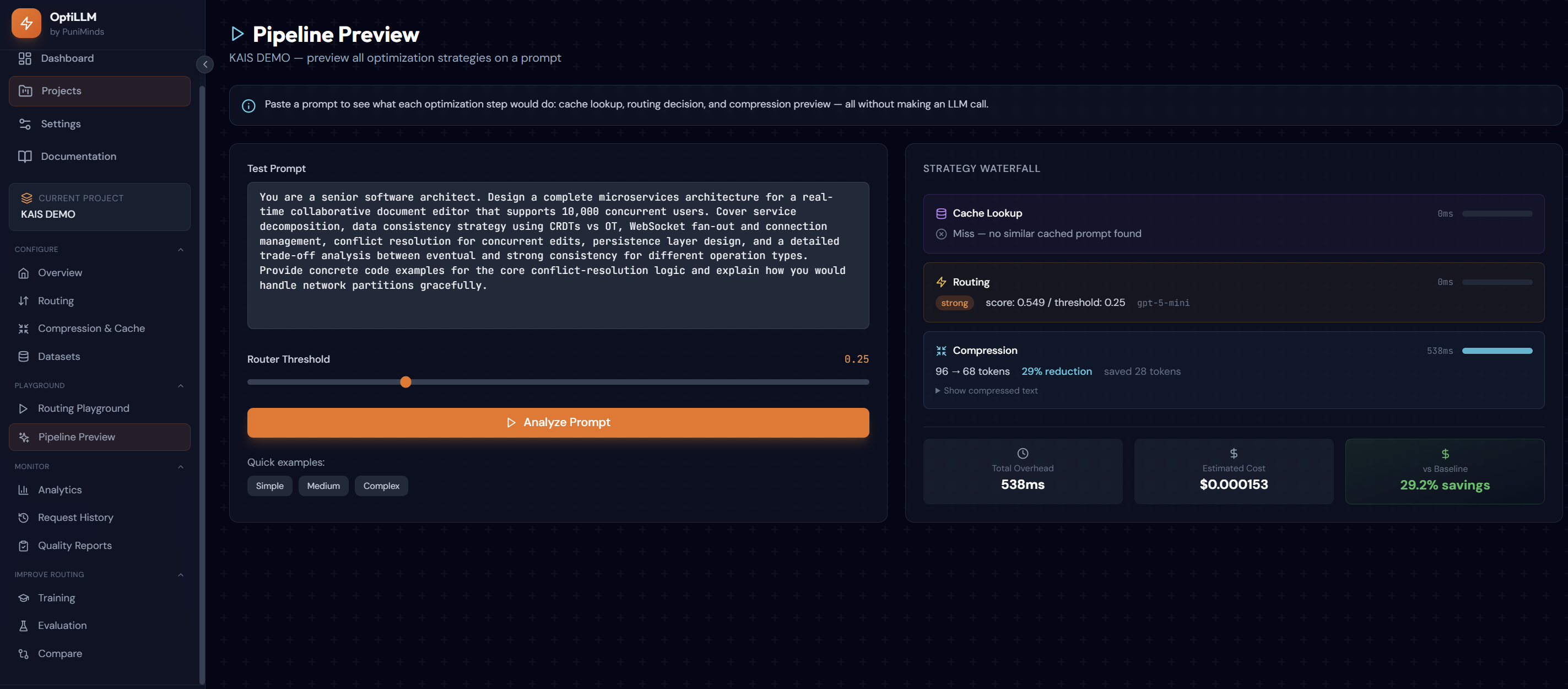The image size is (1568, 689).
Task: Click the Request History clock icon
Action: pos(24,517)
